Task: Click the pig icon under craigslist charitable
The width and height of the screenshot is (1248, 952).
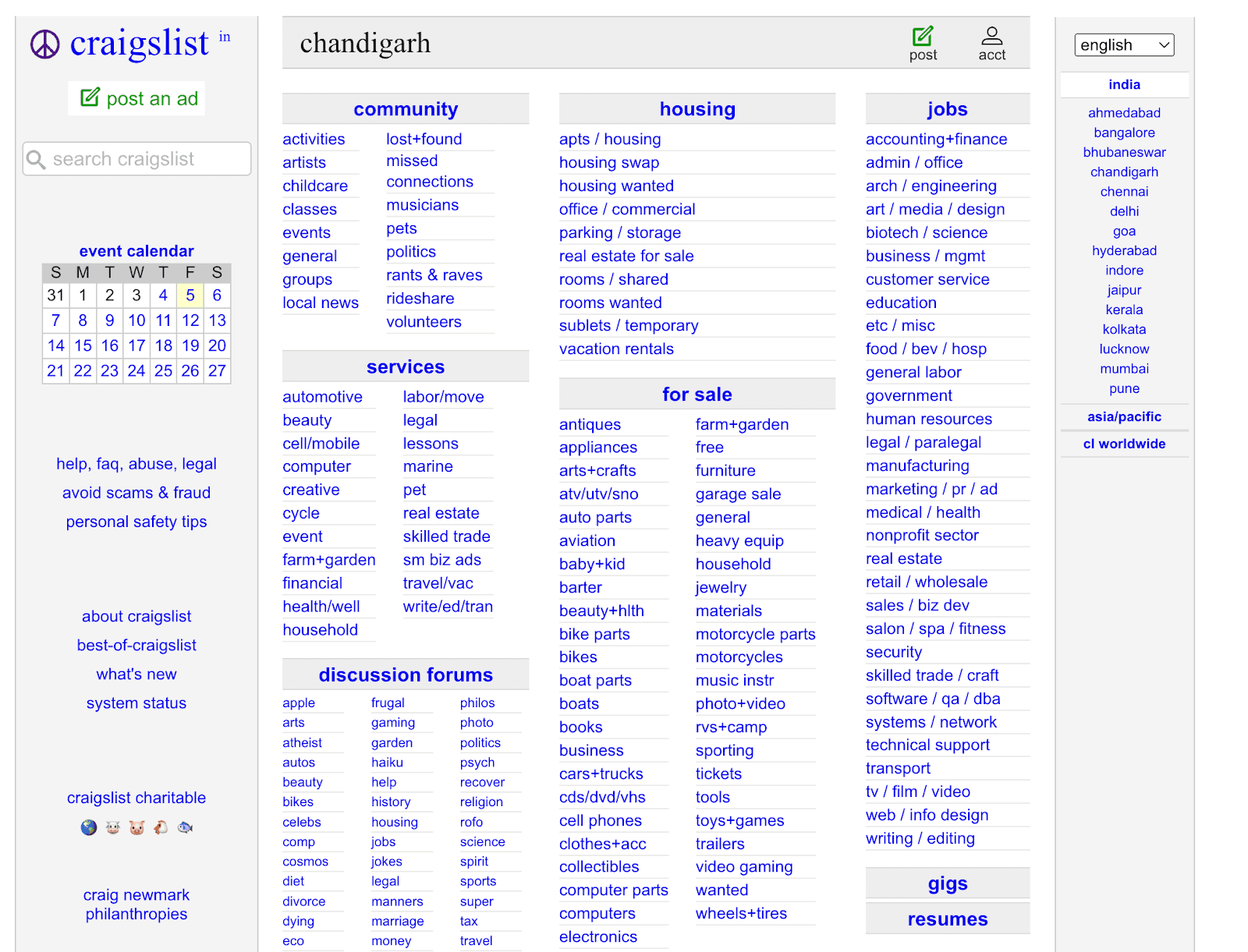Action: (137, 827)
